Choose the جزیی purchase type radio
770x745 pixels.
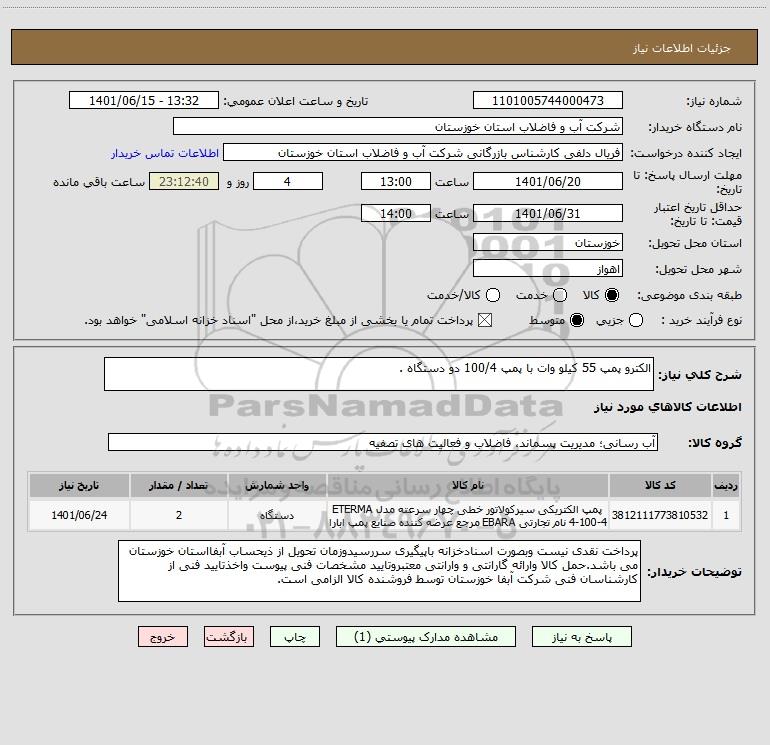[x=636, y=320]
